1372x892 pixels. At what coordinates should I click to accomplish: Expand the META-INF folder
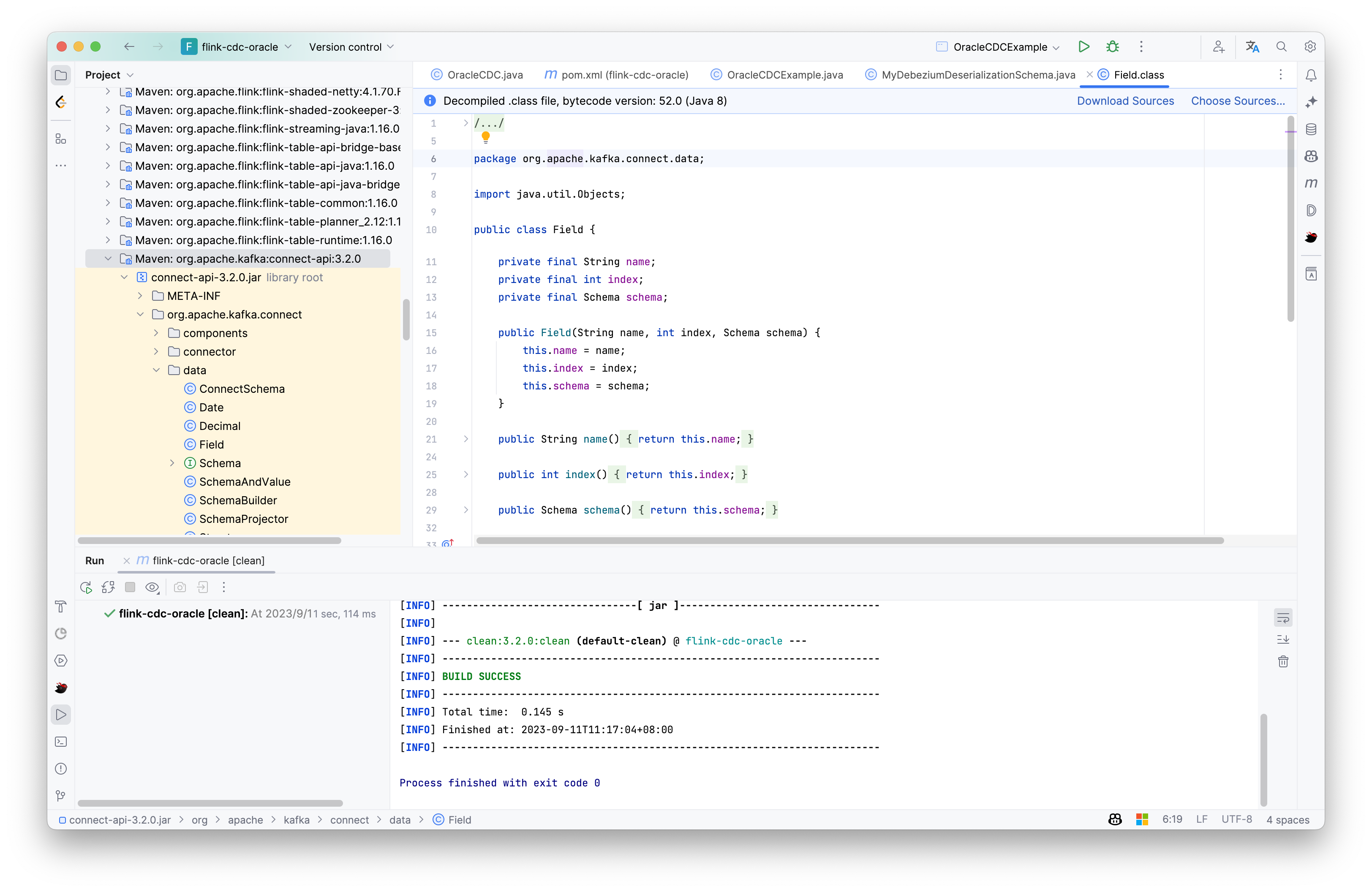point(140,296)
